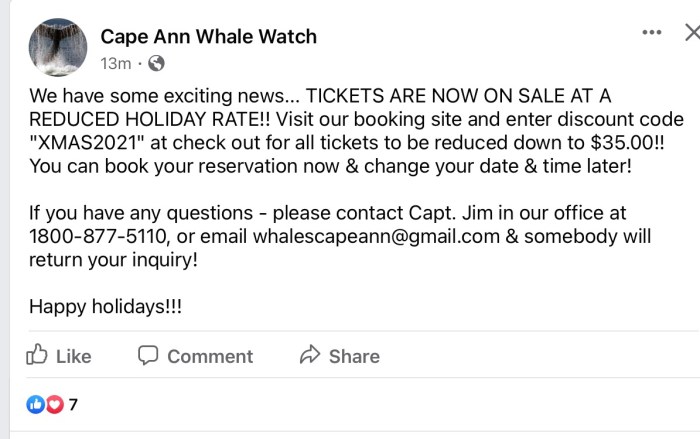700x439 pixels.
Task: Open the three-dot post options menu
Action: coord(652,33)
